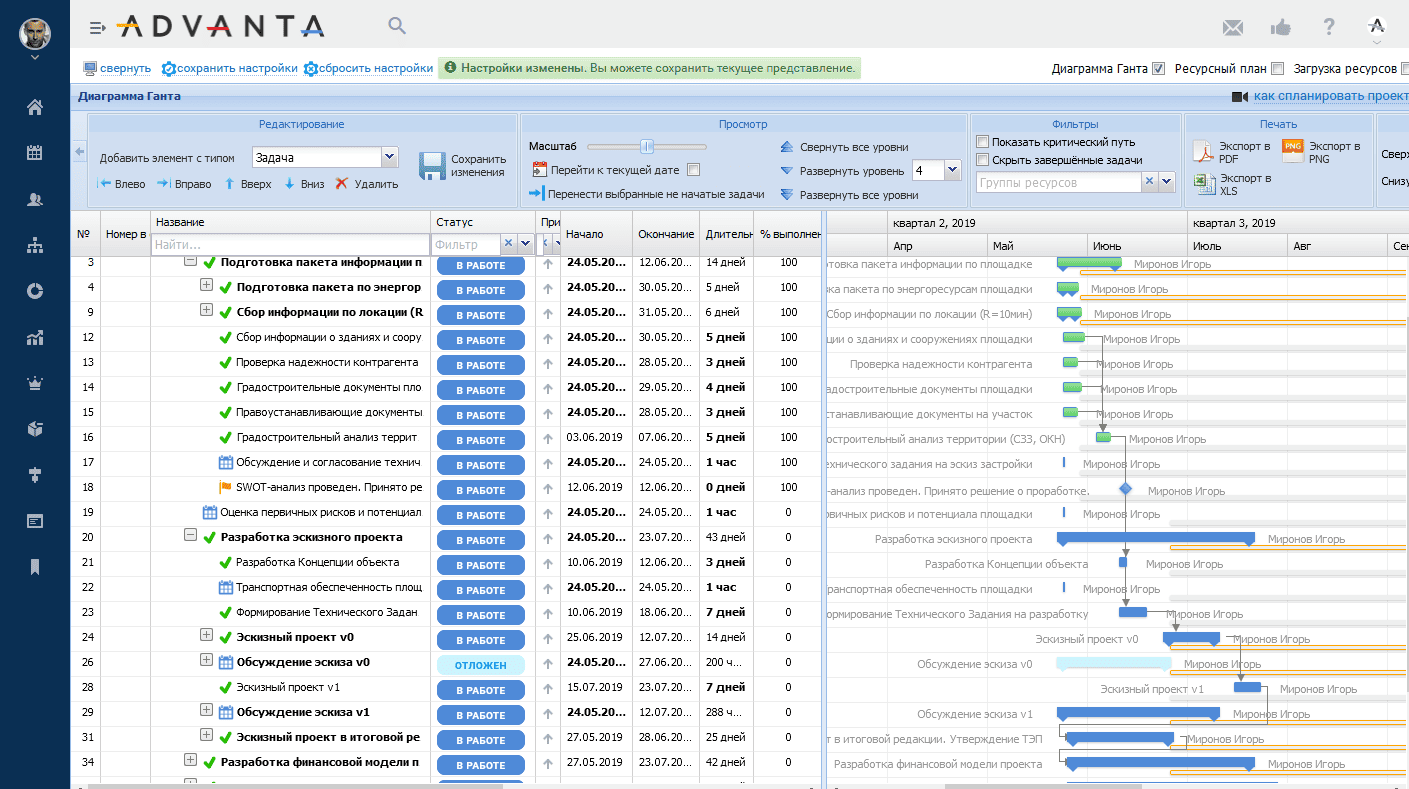1409x789 pixels.
Task: Click the Найти name search field
Action: pos(290,244)
